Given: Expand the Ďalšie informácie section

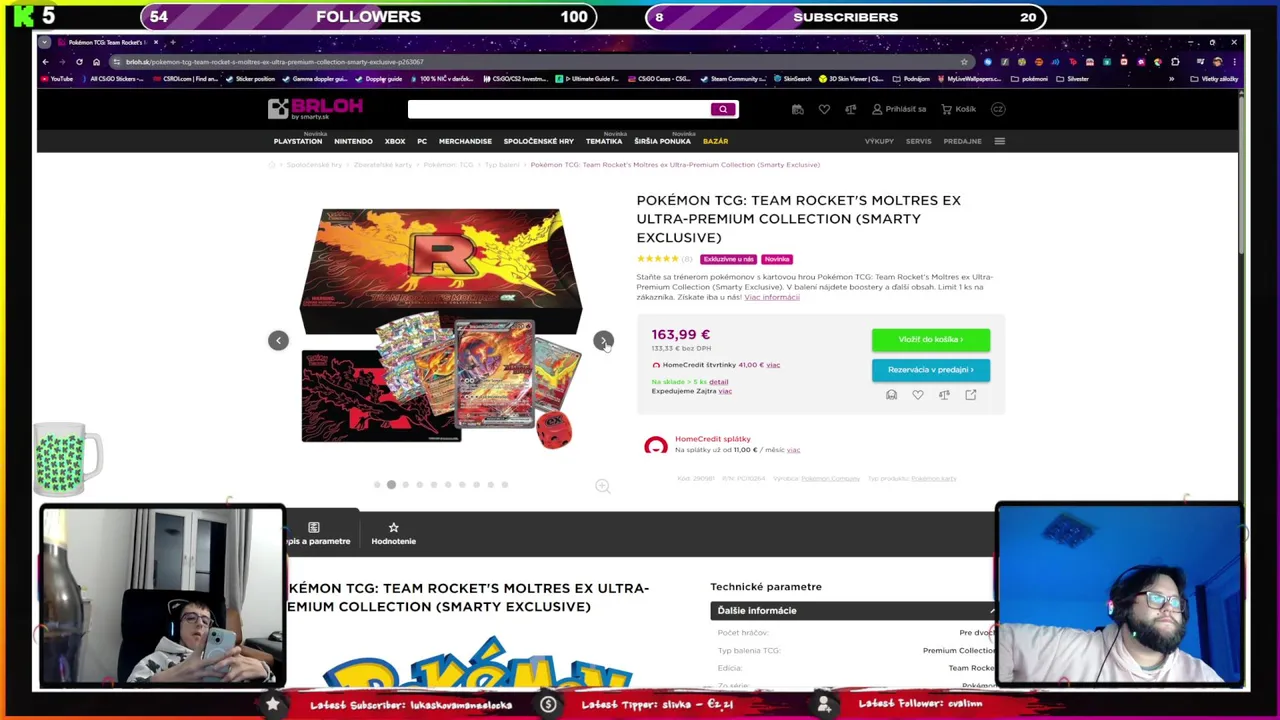Looking at the screenshot, I should point(855,610).
